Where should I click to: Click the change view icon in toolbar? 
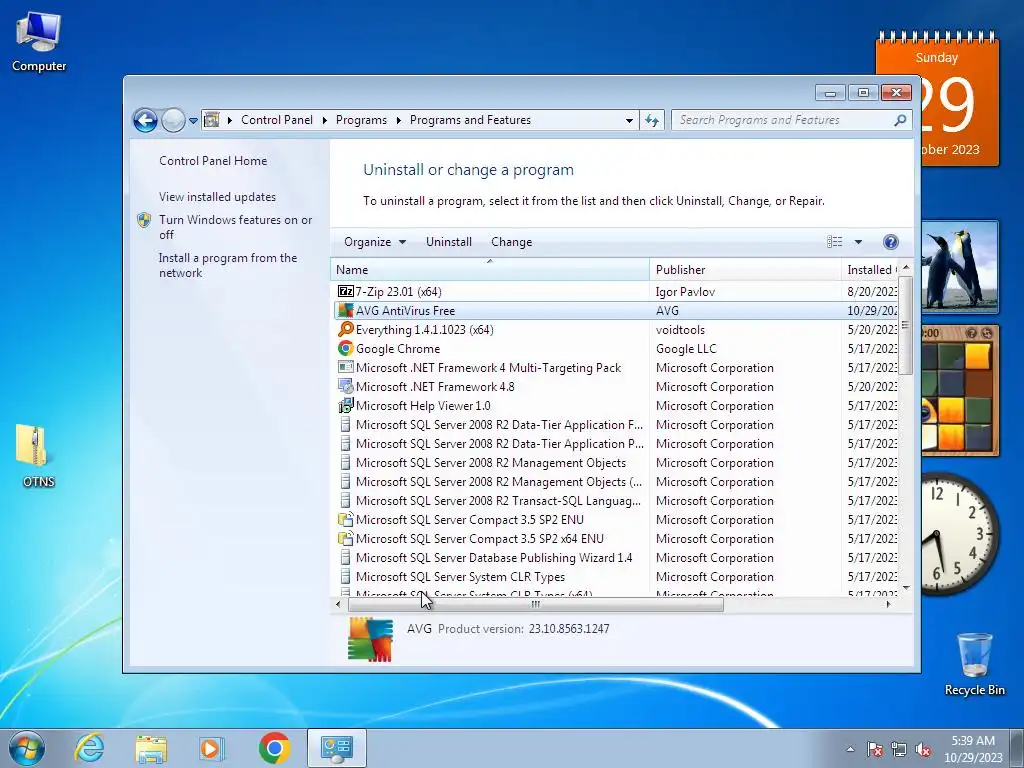tap(835, 242)
